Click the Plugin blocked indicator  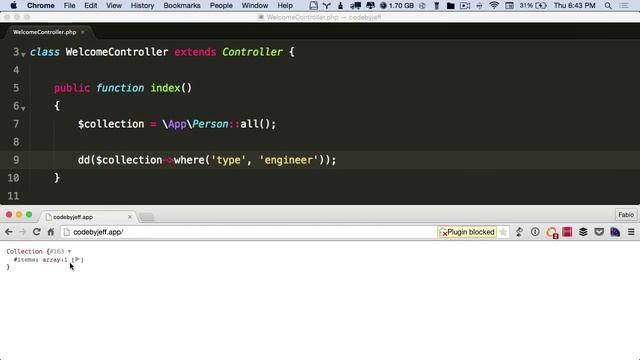coord(467,232)
